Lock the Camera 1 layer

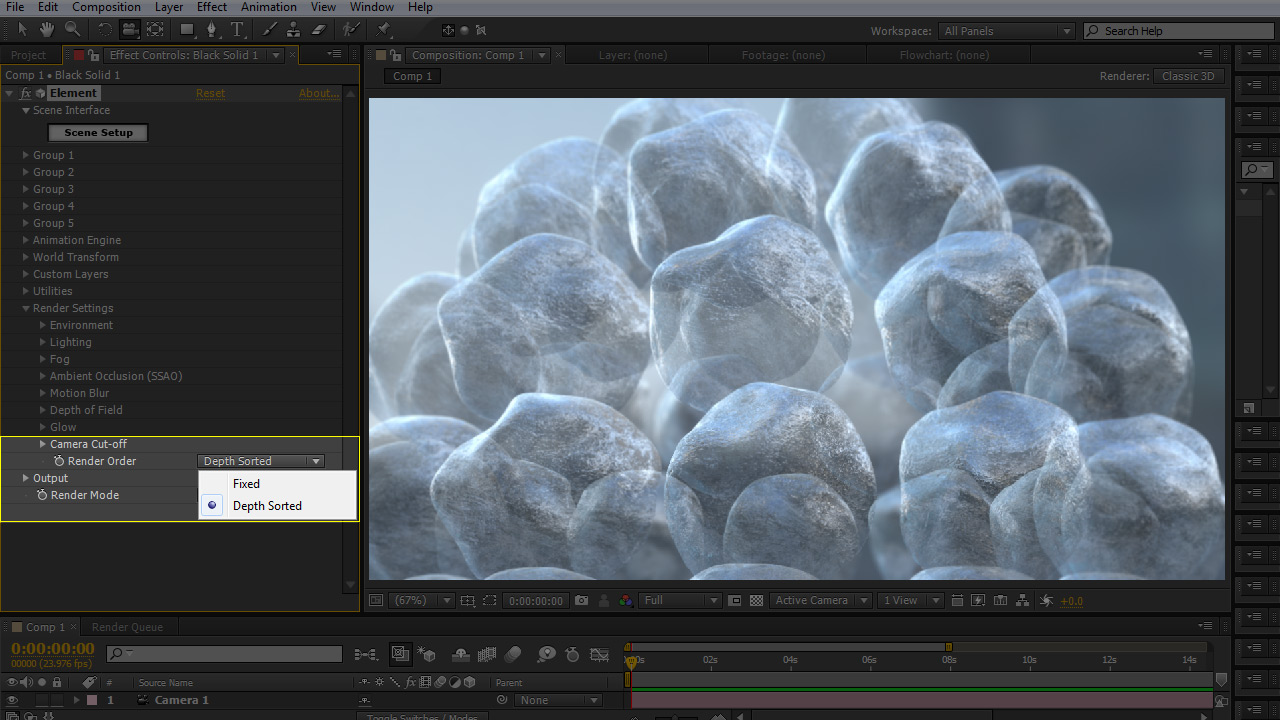click(x=56, y=700)
